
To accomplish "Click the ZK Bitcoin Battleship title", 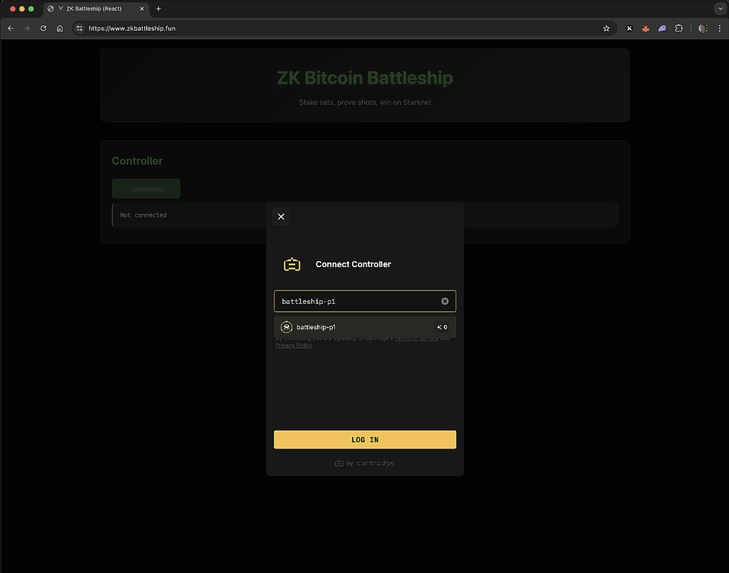I will [x=365, y=78].
